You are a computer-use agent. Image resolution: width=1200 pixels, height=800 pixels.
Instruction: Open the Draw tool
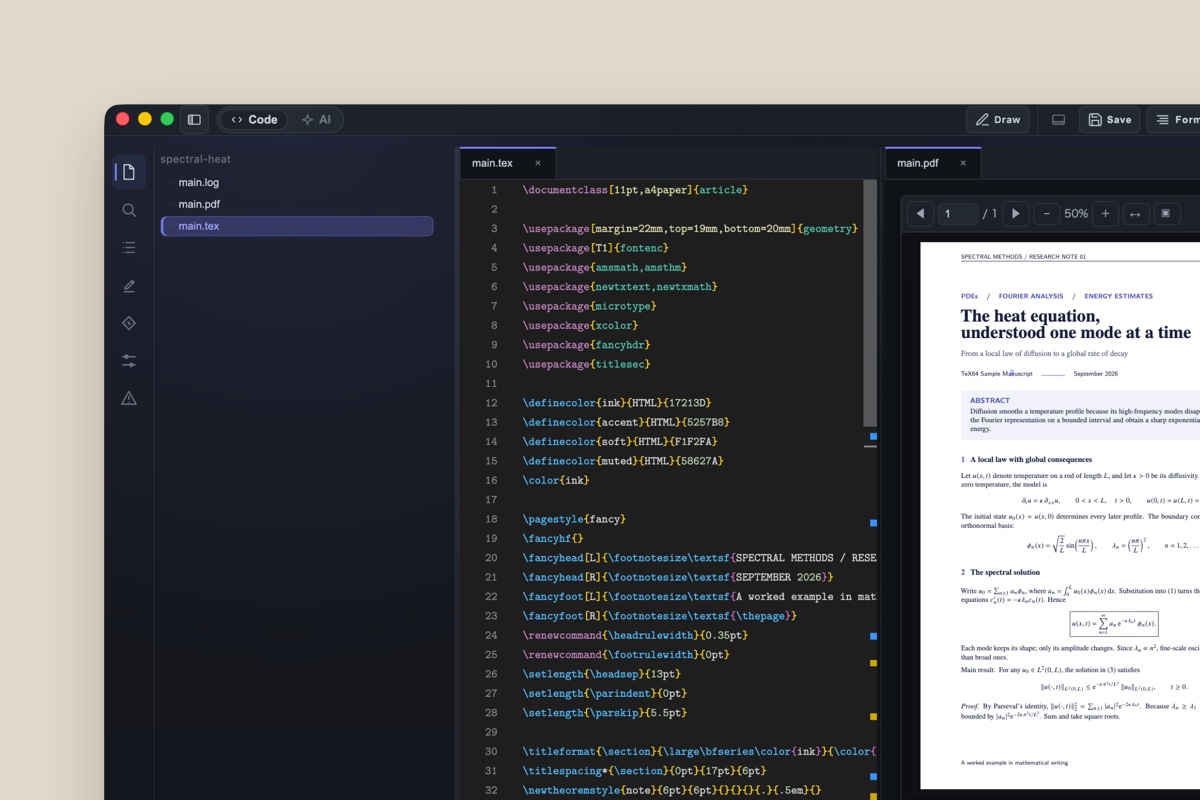pos(997,120)
